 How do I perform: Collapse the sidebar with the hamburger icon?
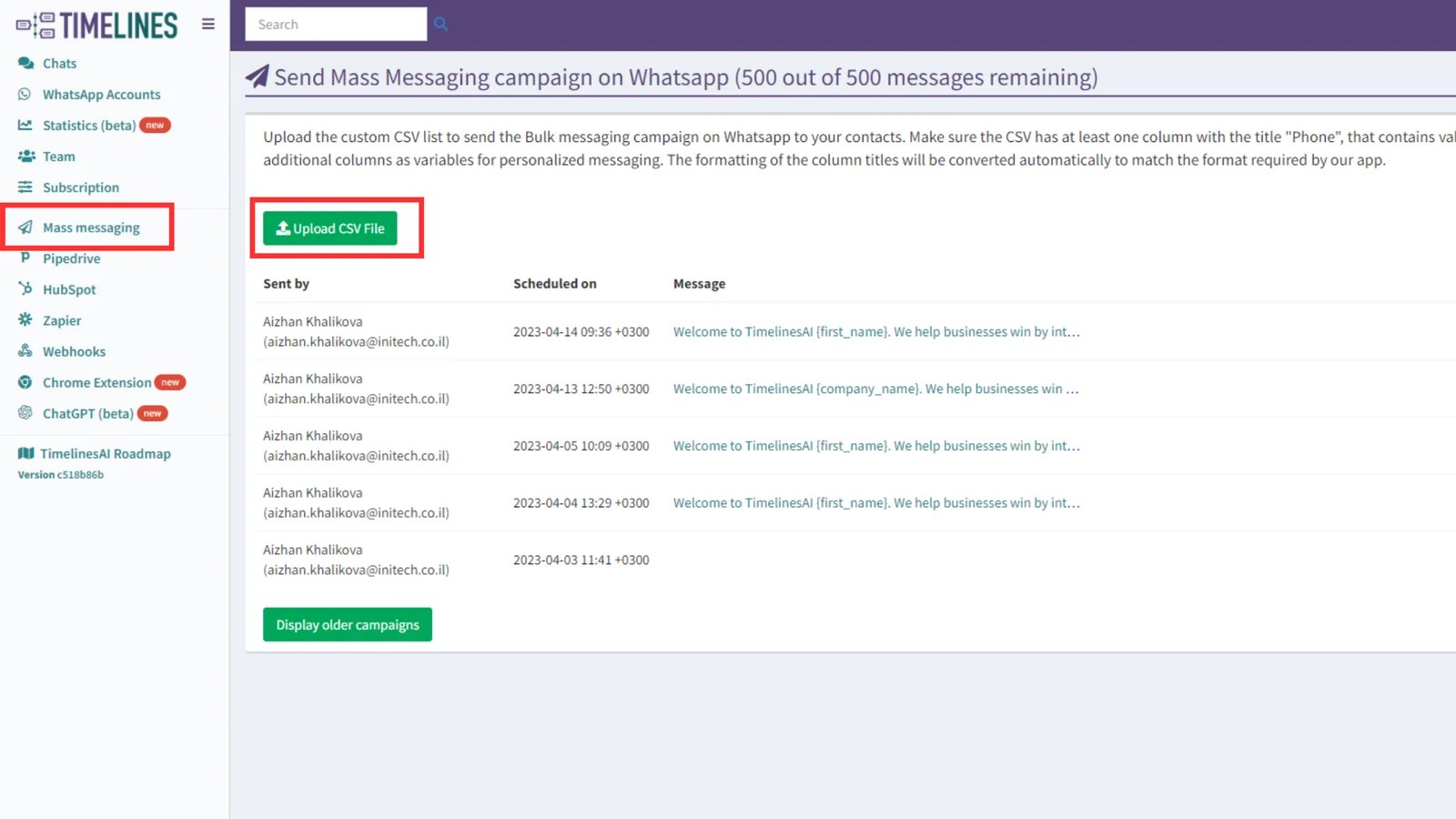pos(208,24)
